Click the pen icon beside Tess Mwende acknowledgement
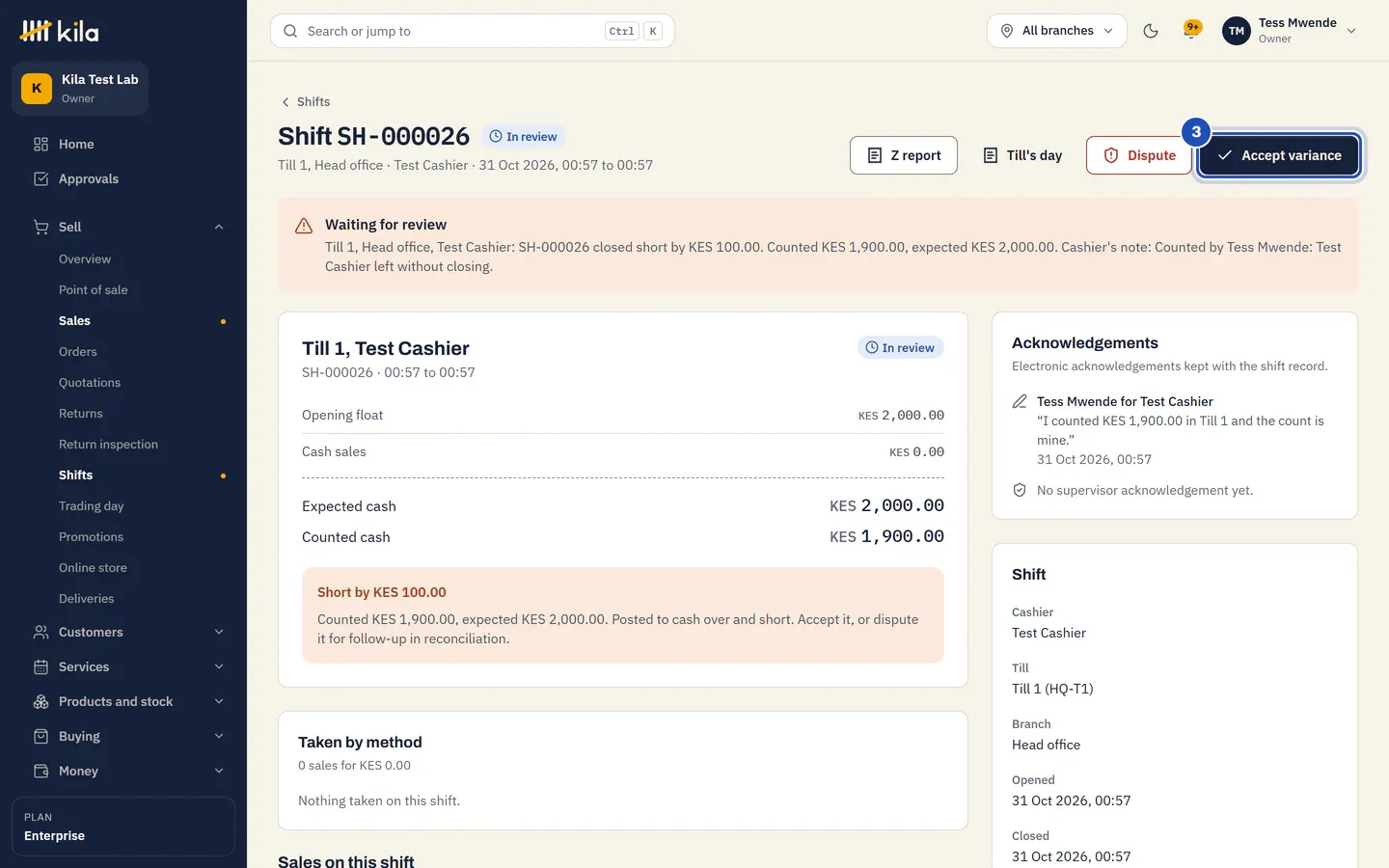 click(1020, 401)
